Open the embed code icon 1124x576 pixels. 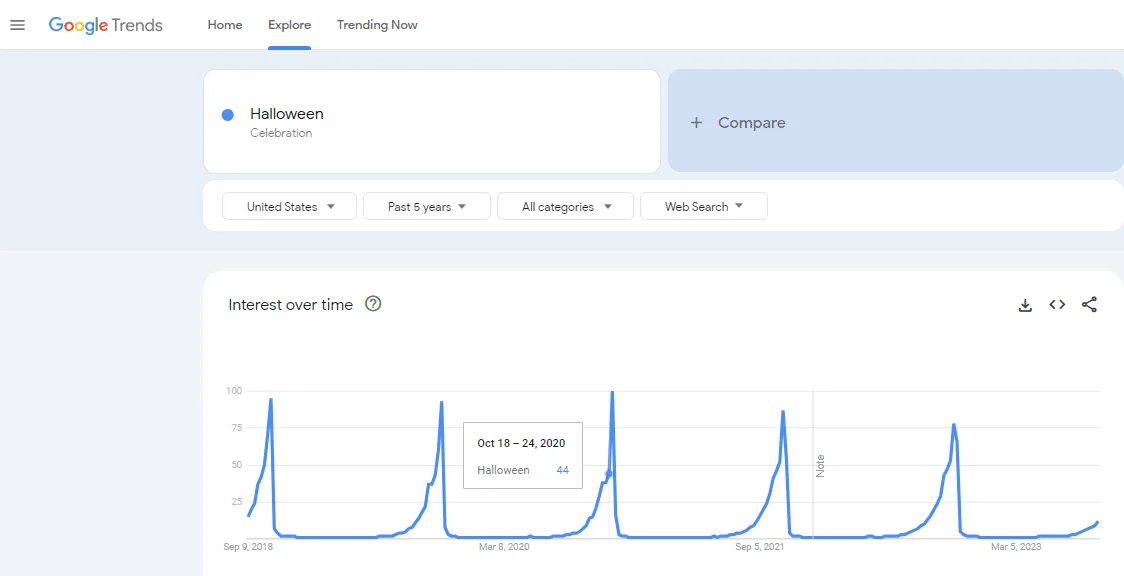pos(1057,305)
